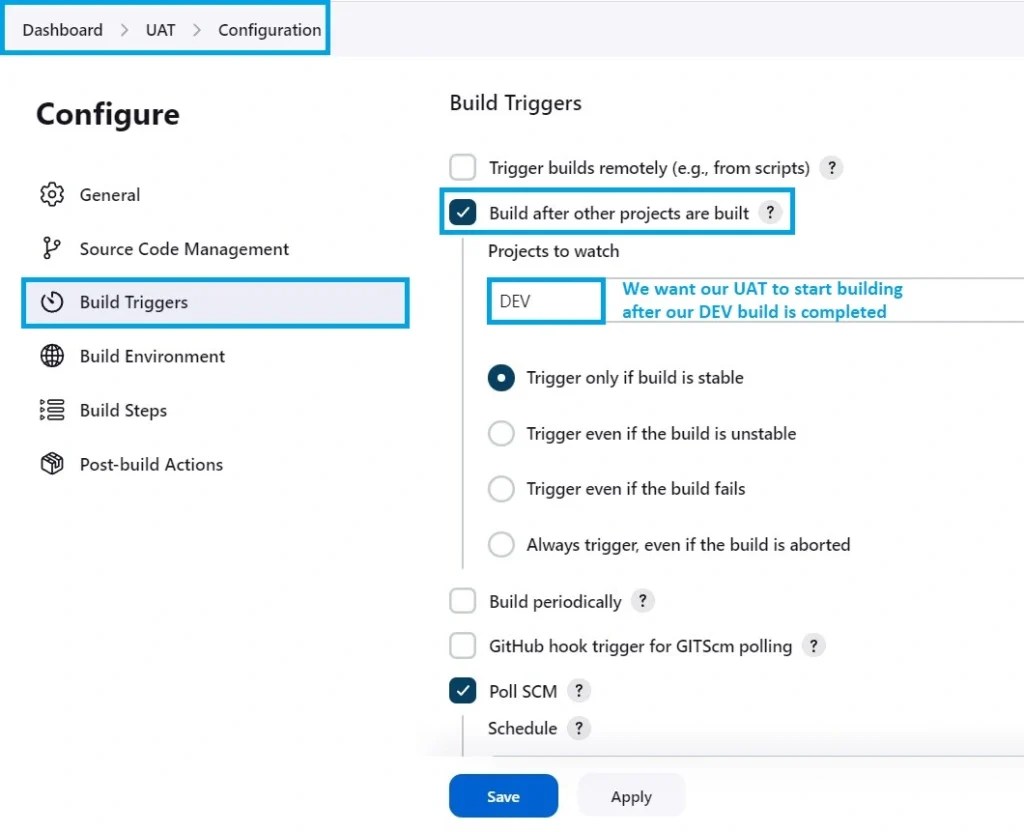This screenshot has width=1024, height=832.
Task: Enable Trigger builds remotely checkbox
Action: point(462,167)
